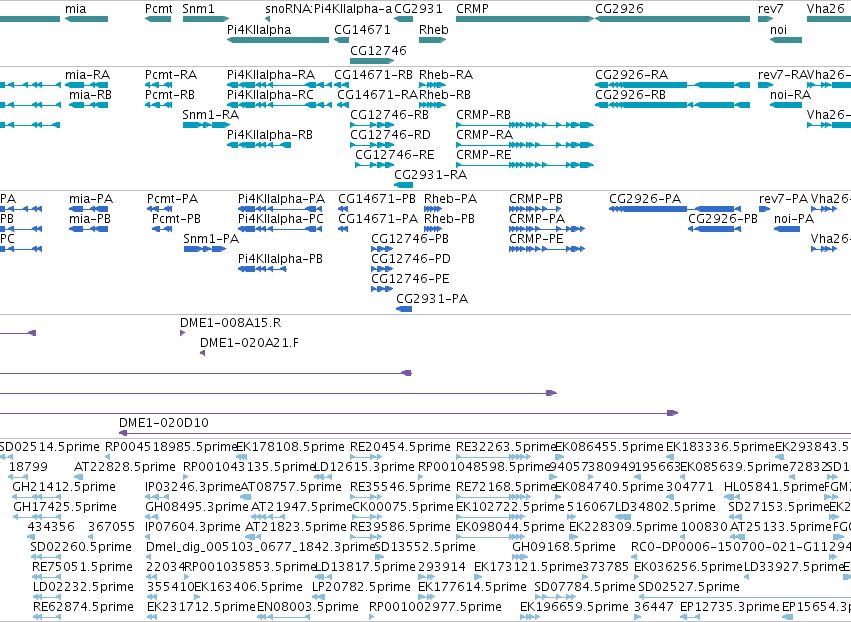Image resolution: width=851 pixels, height=622 pixels.
Task: Click the SD02527.5prime EST label
Action: pos(689,587)
